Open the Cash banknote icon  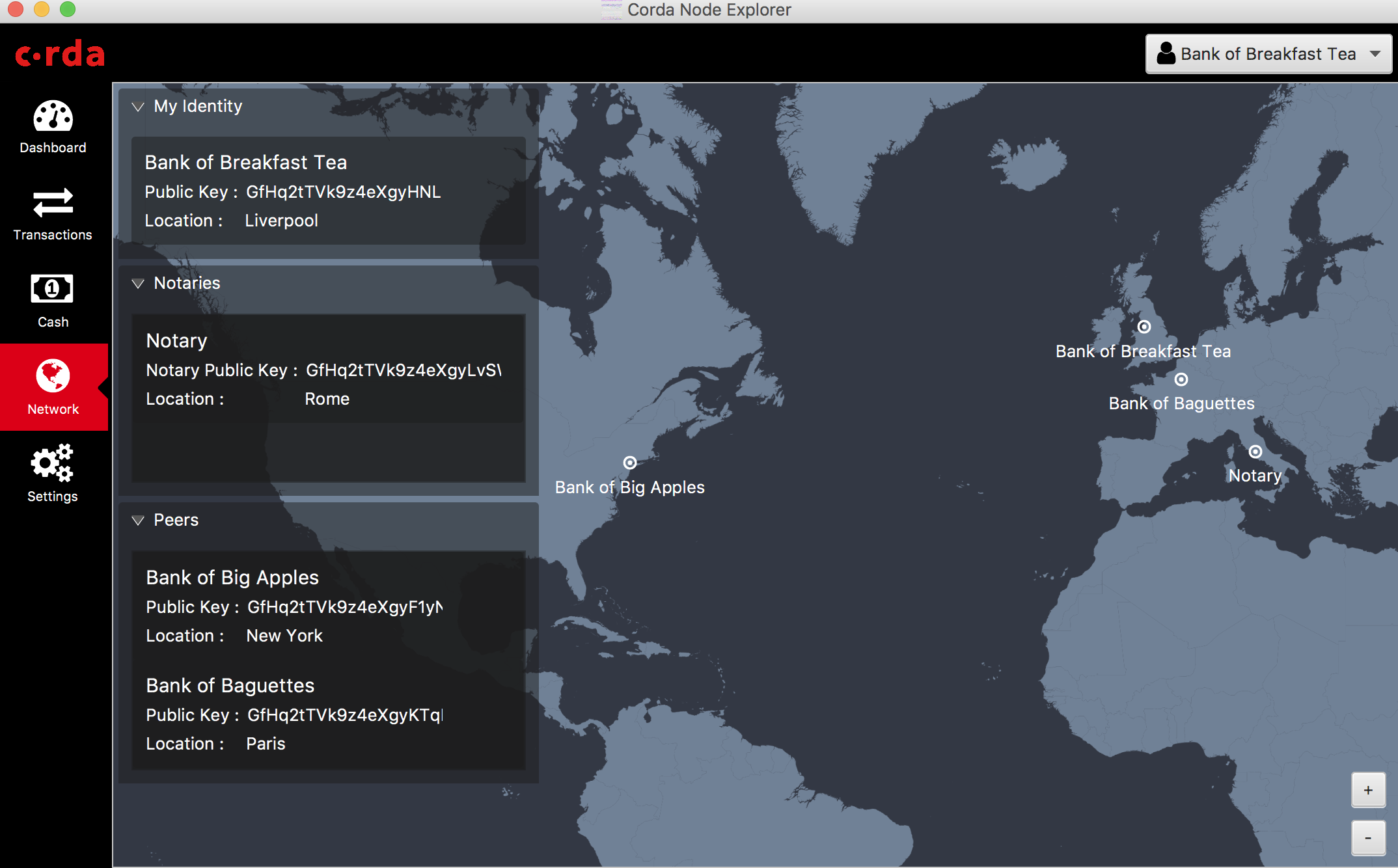52,288
